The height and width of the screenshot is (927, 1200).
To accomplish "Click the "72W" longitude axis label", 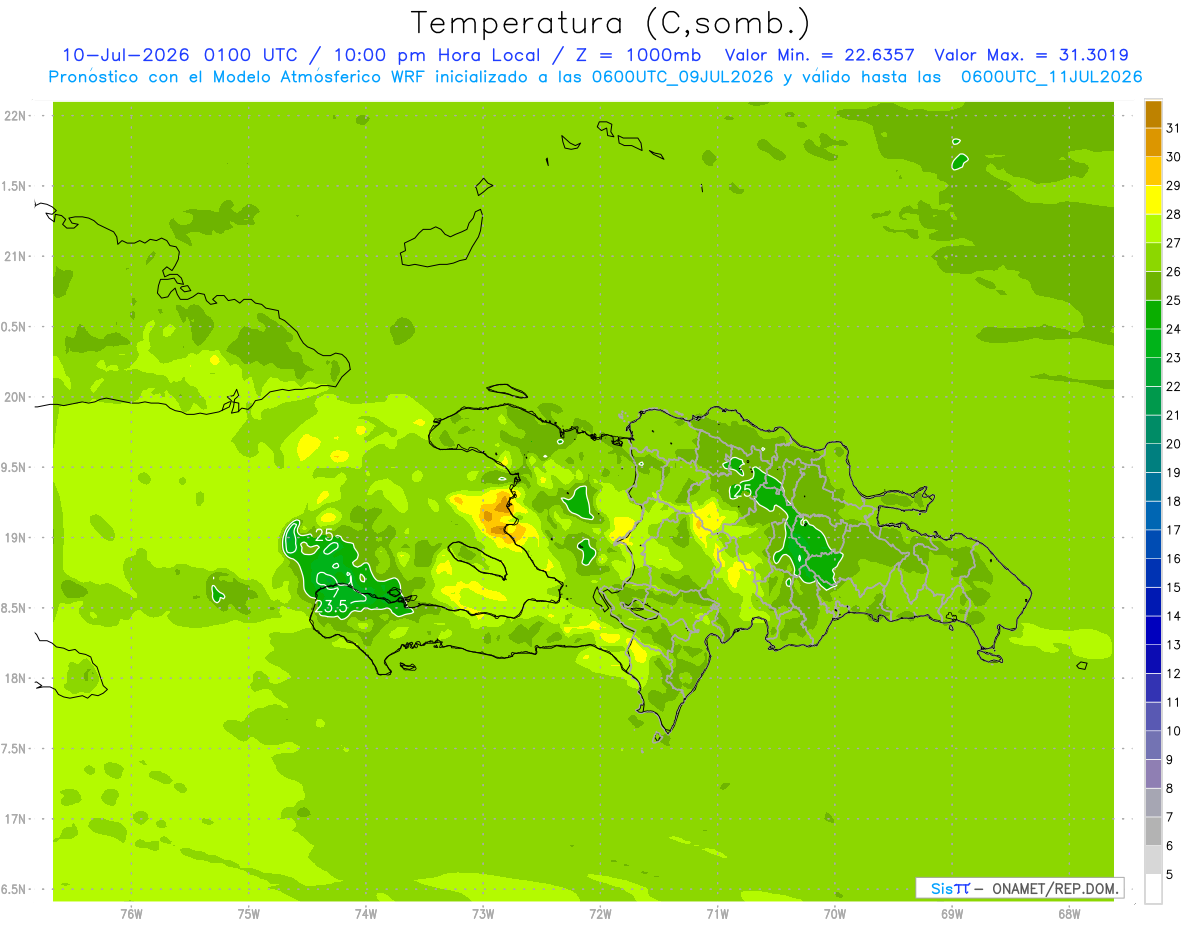I will click(x=600, y=914).
